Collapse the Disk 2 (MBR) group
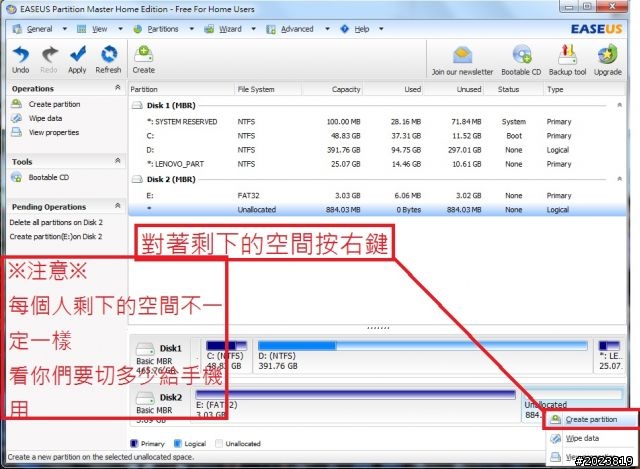Screen dimensions: 640x469 [619, 179]
